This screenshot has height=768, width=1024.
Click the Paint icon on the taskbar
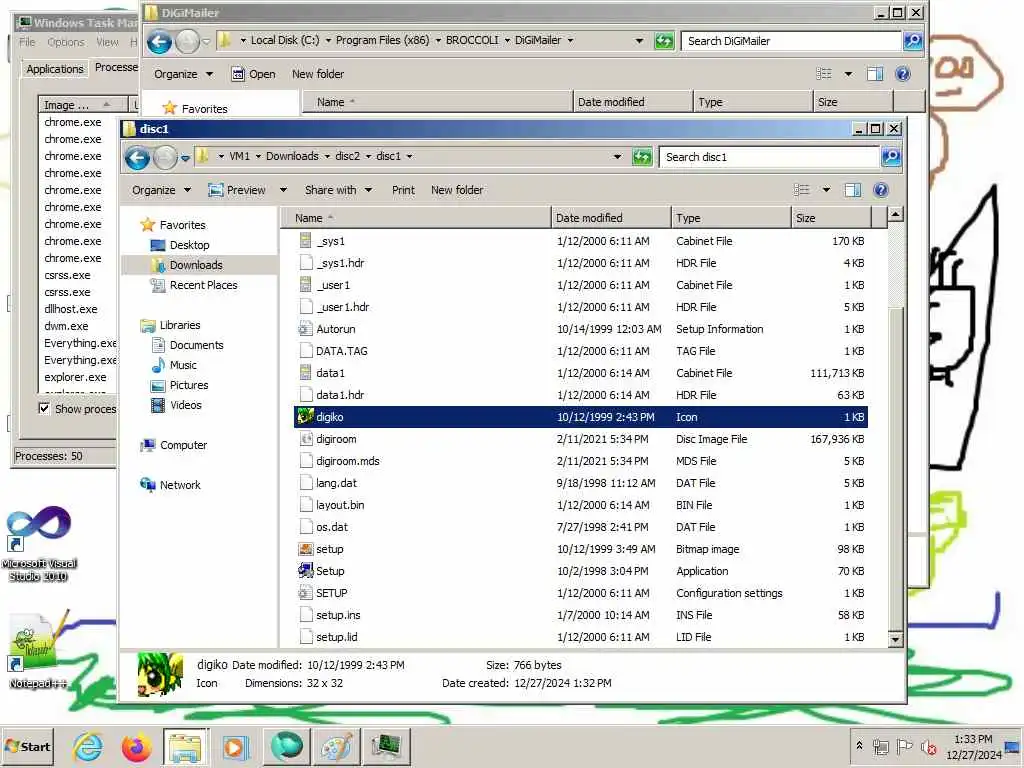tap(336, 746)
